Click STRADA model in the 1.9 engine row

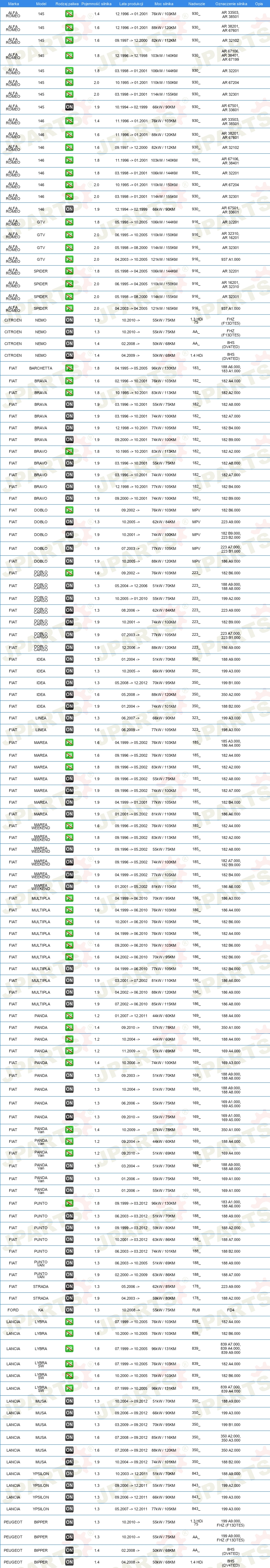pos(41,1298)
